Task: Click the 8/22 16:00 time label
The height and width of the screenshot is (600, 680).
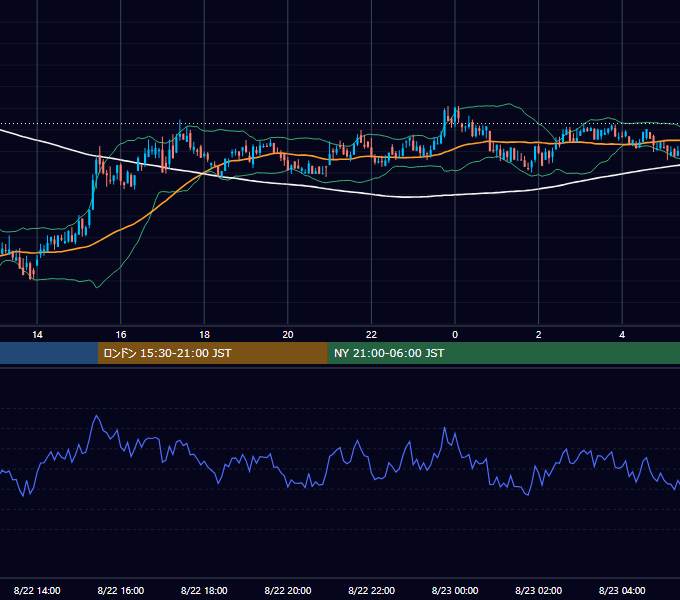Action: coord(121,590)
